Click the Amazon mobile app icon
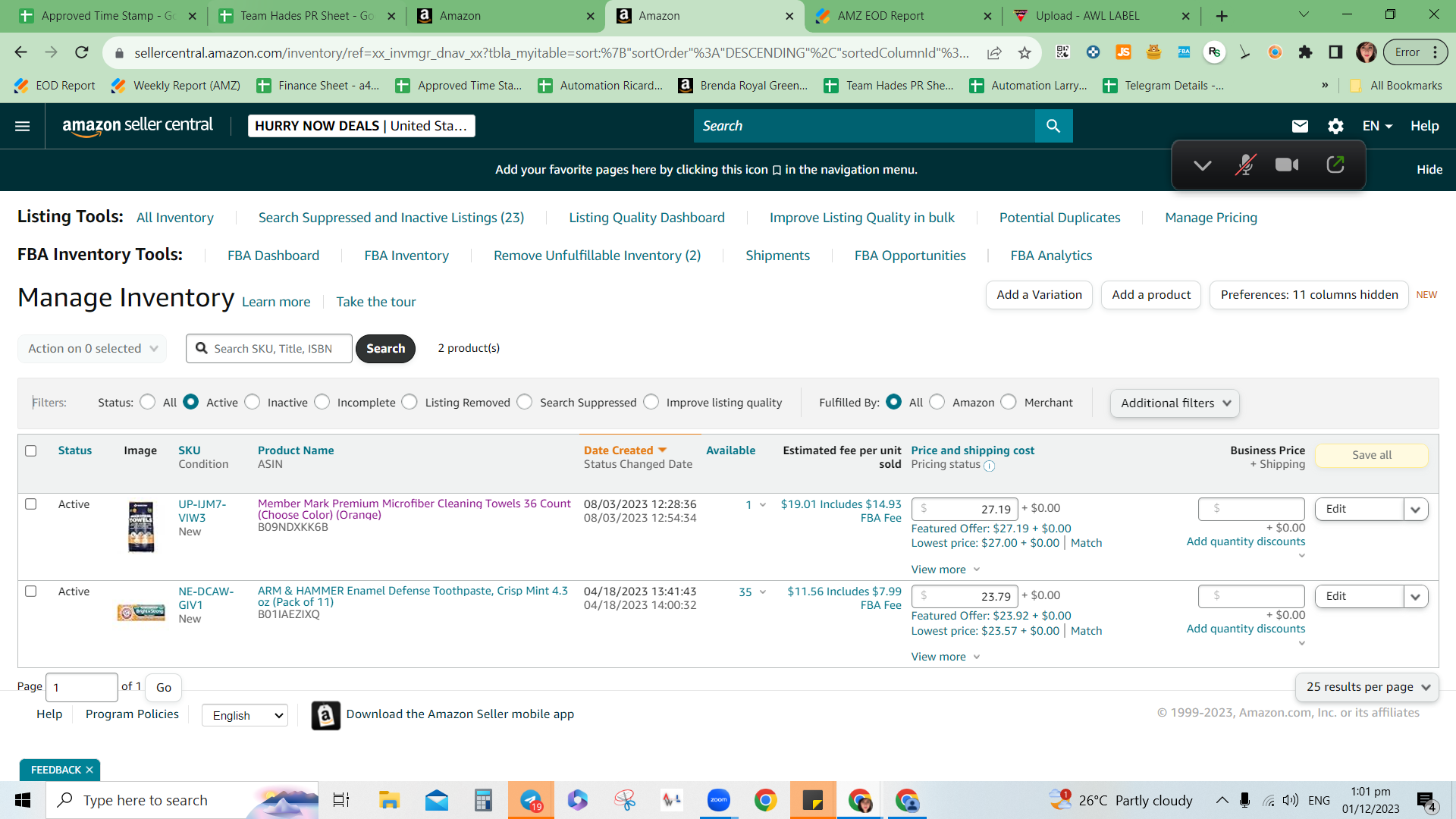This screenshot has height=819, width=1456. (x=326, y=715)
